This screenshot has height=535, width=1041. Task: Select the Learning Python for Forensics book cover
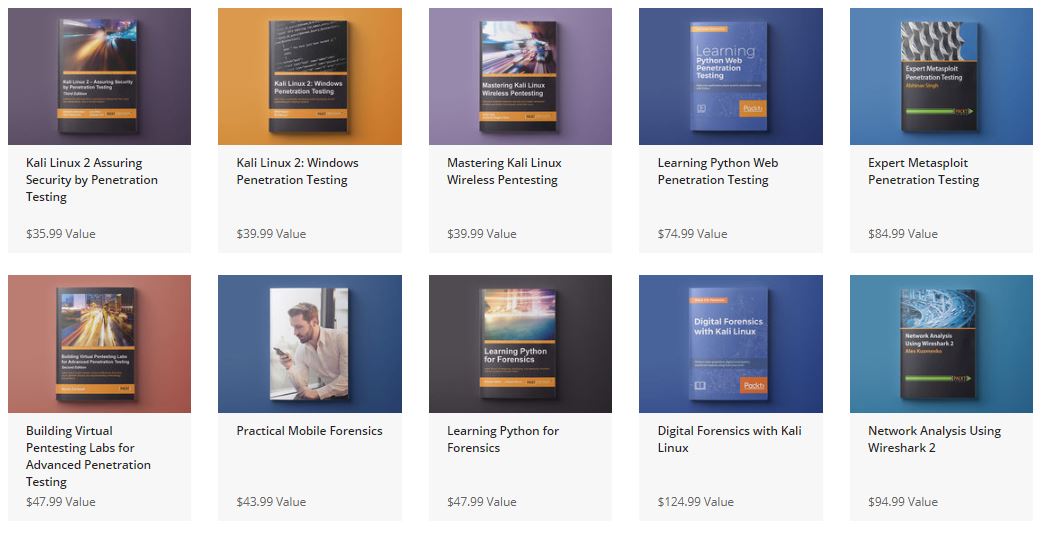click(x=520, y=344)
